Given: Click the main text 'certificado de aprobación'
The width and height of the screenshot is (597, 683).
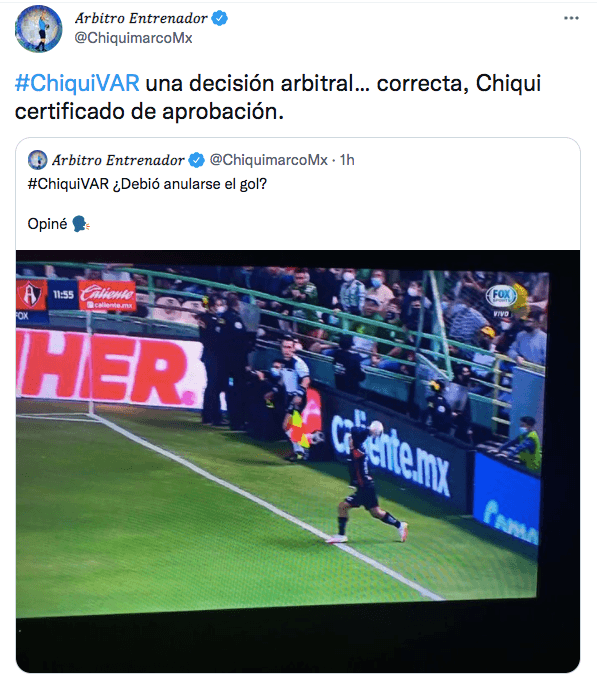Looking at the screenshot, I should click(149, 112).
